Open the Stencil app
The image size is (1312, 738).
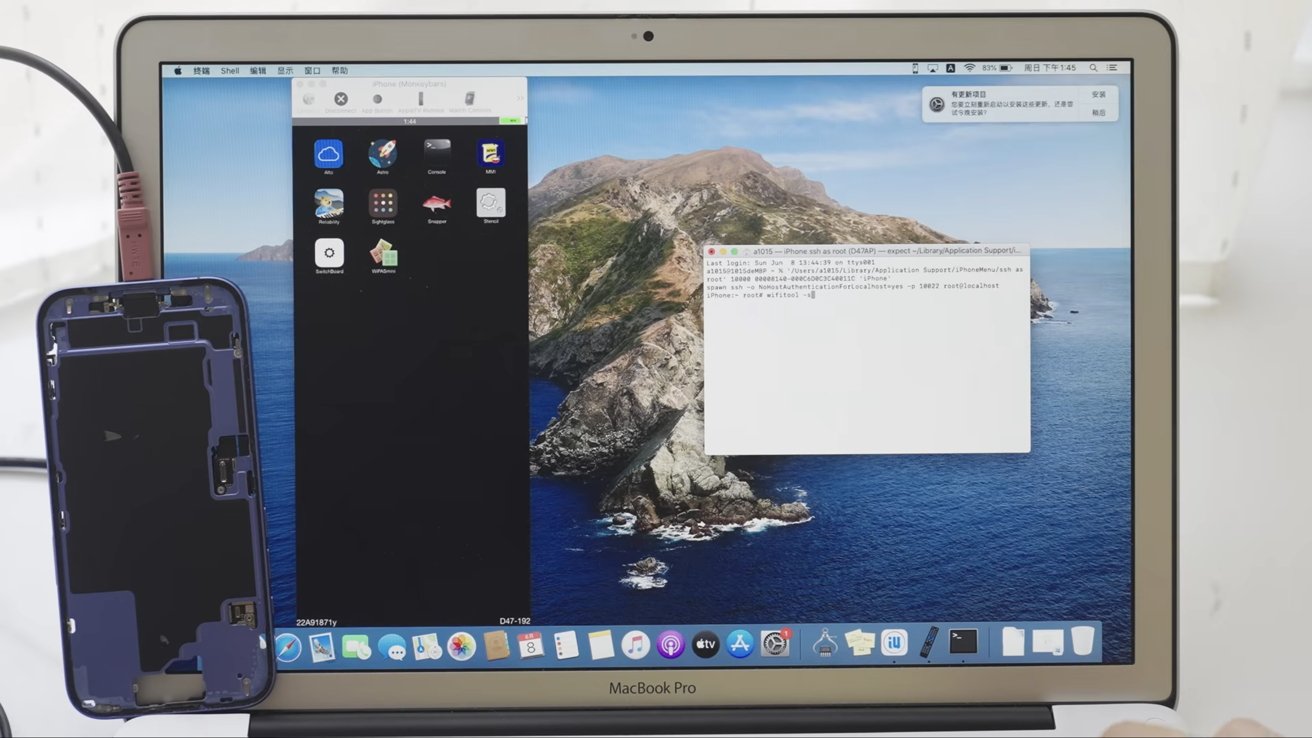pyautogui.click(x=490, y=203)
